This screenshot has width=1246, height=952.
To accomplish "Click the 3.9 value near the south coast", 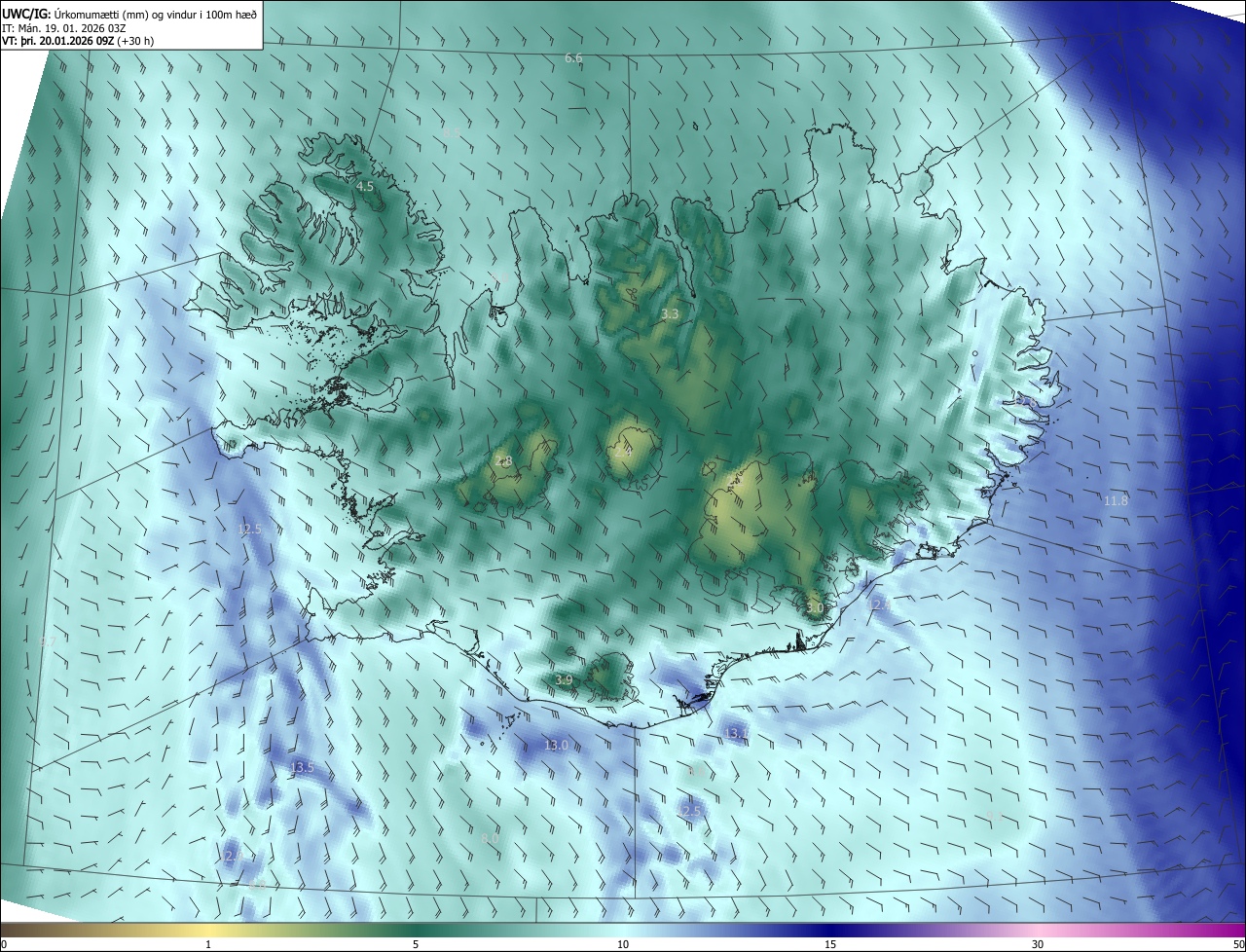I will point(564,679).
